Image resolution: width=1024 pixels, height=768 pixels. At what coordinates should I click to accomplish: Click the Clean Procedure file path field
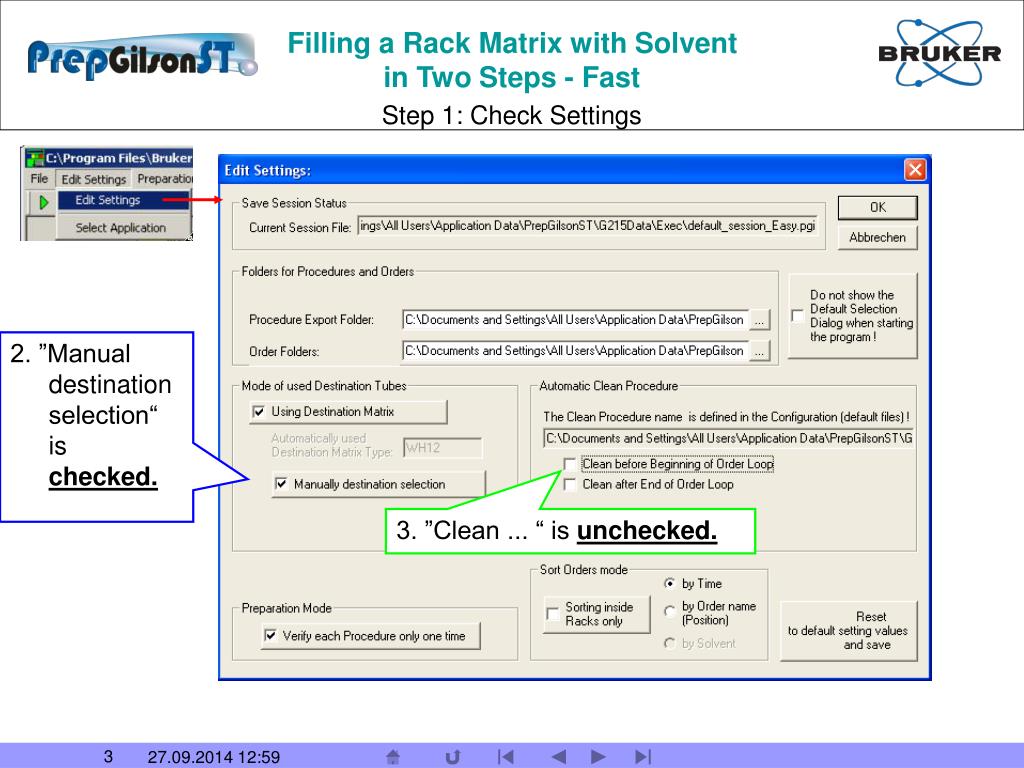click(x=729, y=438)
